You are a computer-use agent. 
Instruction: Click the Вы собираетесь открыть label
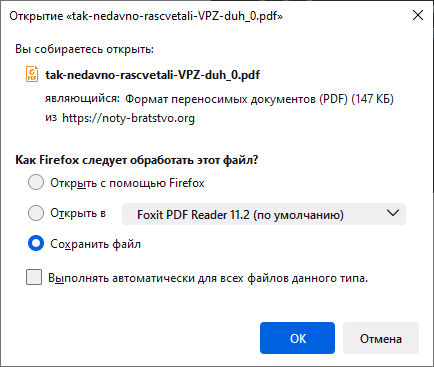[x=84, y=49]
